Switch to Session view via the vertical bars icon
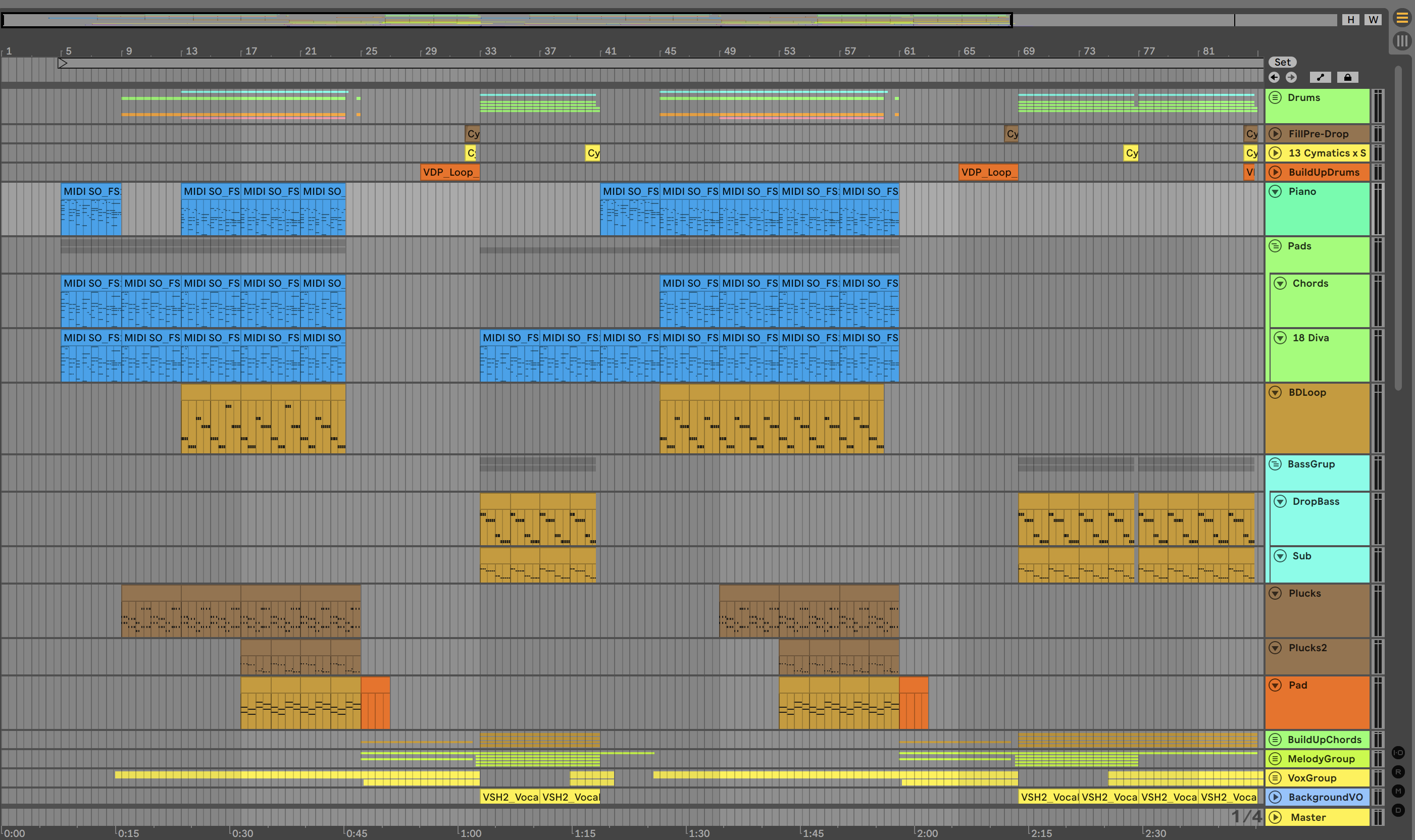The height and width of the screenshot is (840, 1415). coord(1402,41)
